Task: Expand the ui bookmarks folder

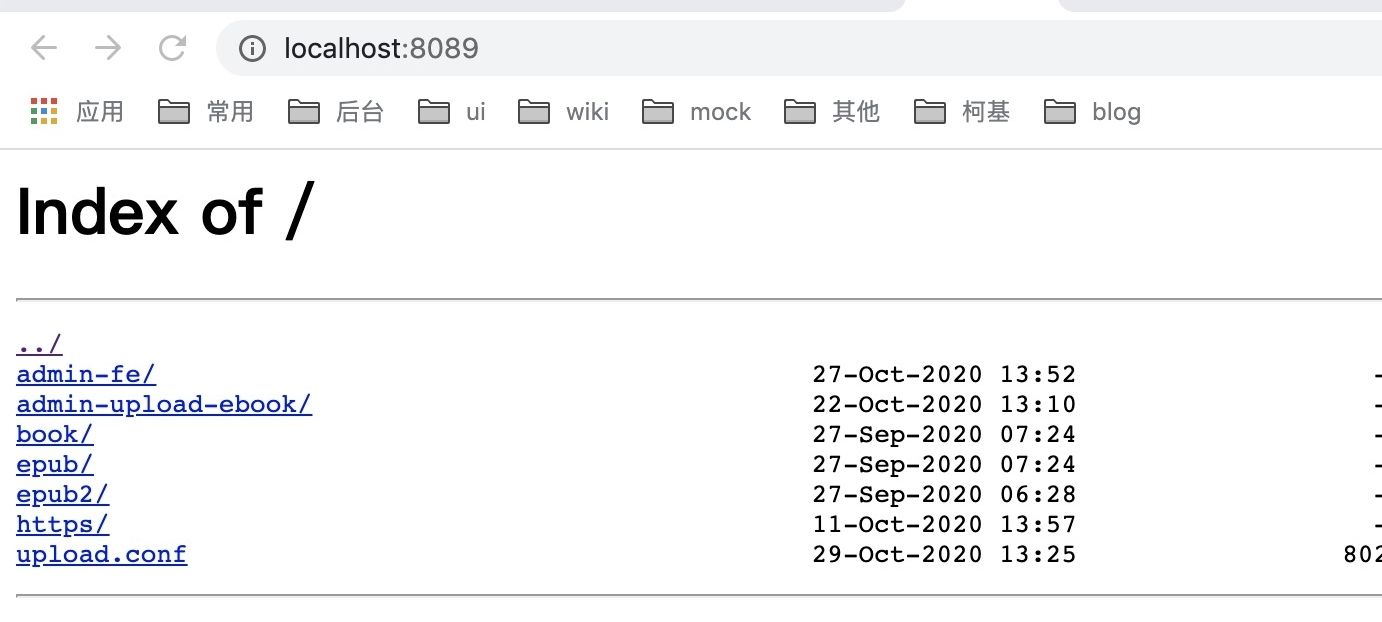Action: pos(452,111)
